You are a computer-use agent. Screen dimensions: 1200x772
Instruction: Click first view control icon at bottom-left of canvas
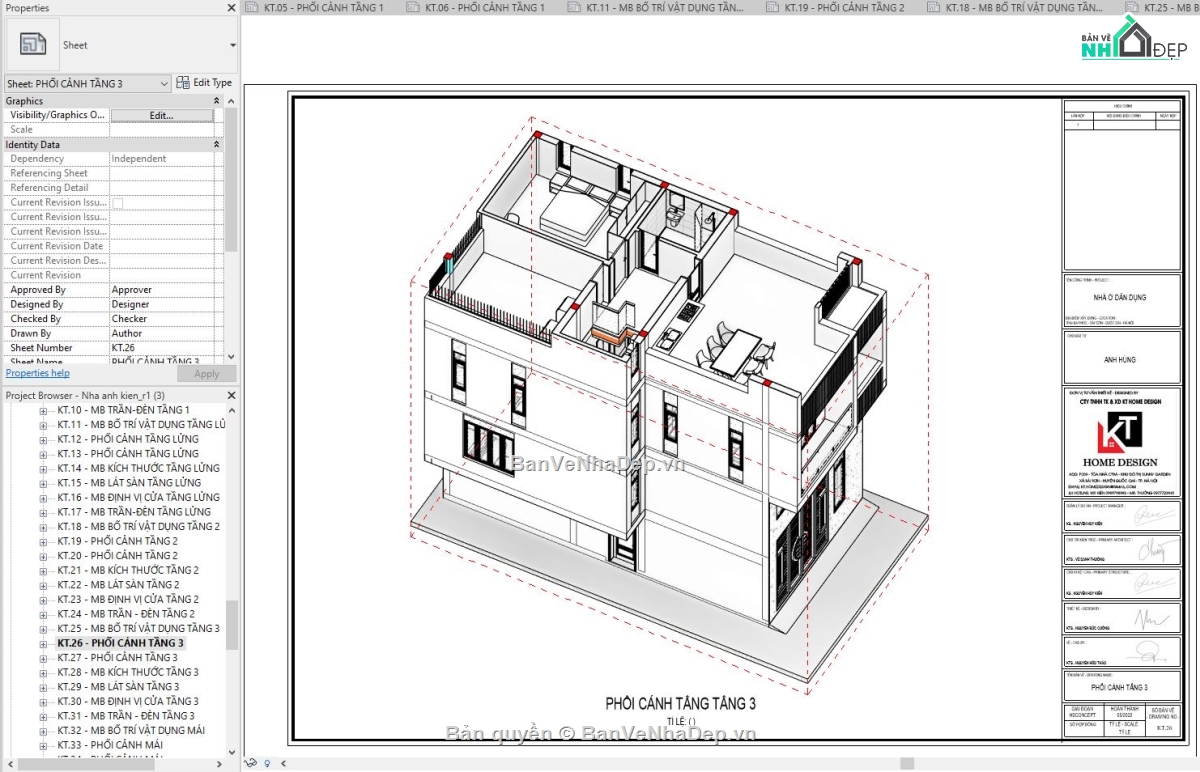251,763
